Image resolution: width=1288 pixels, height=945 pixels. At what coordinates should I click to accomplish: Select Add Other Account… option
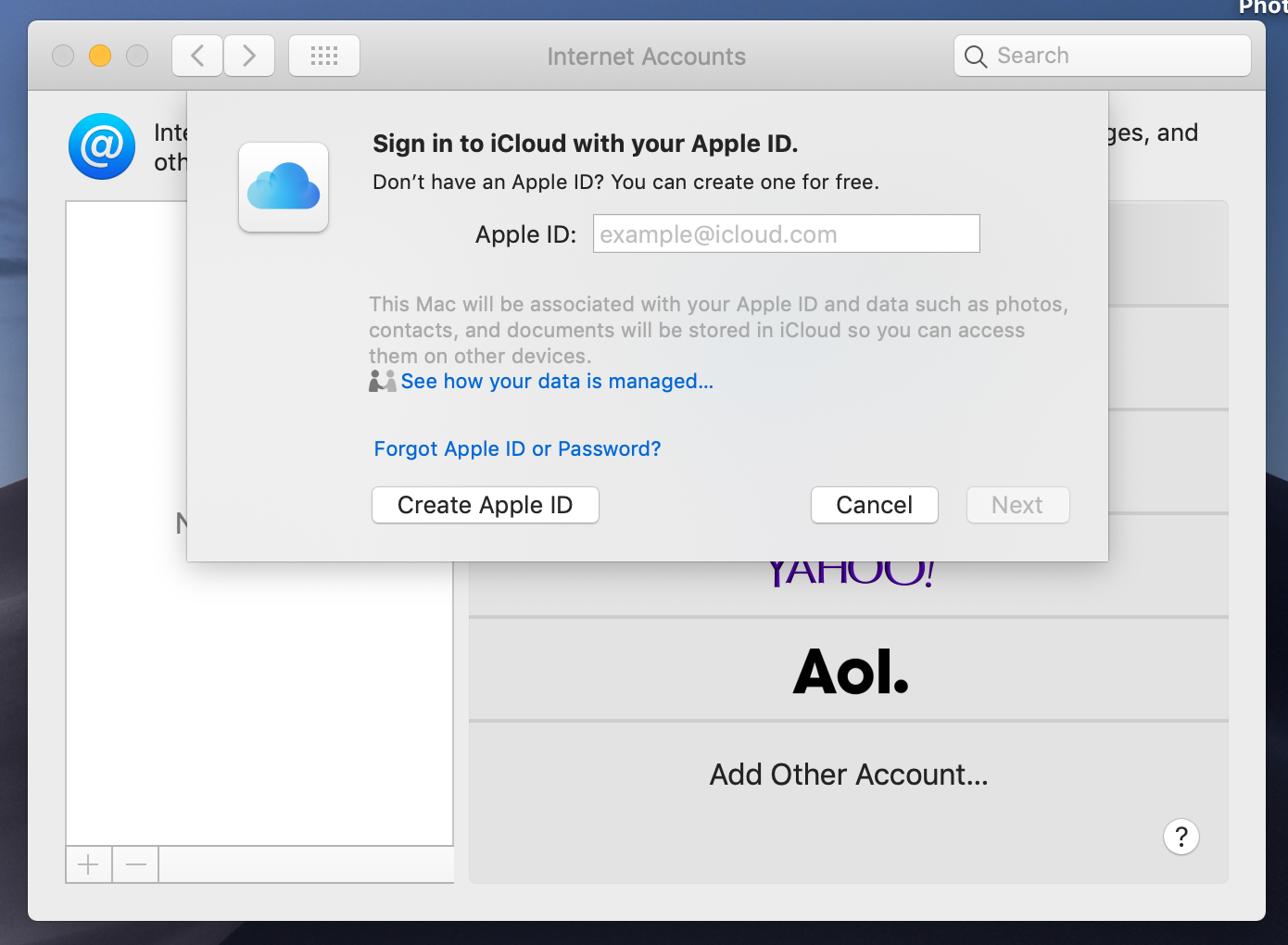(849, 775)
